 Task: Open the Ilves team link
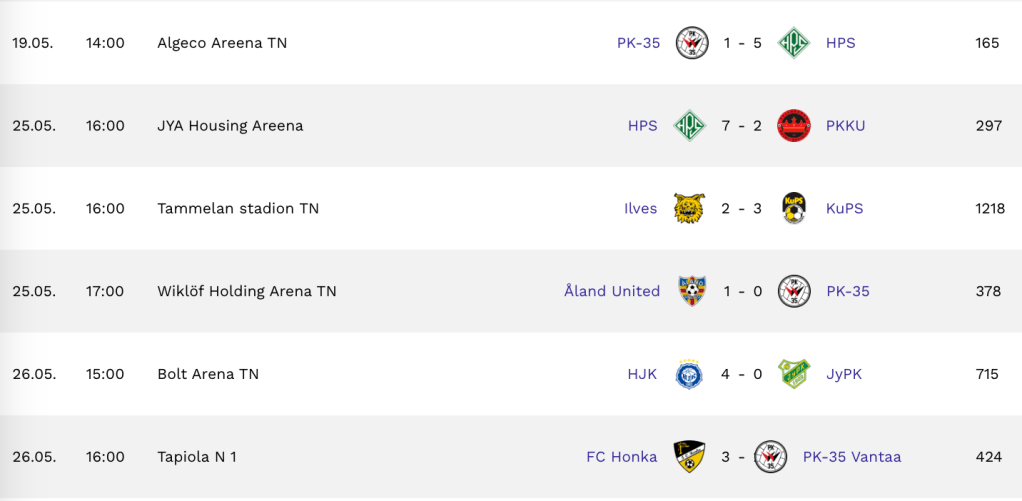pyautogui.click(x=640, y=209)
